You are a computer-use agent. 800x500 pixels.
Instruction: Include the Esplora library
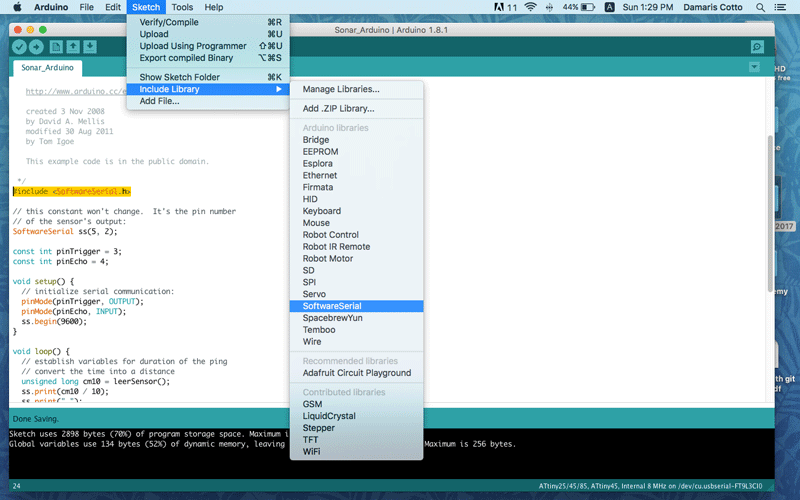[356, 163]
